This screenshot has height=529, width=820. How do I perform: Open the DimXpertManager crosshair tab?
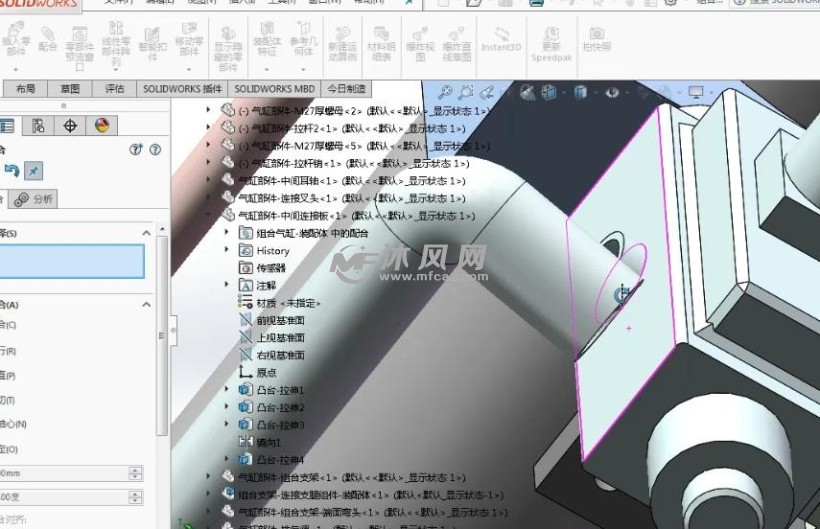70,126
